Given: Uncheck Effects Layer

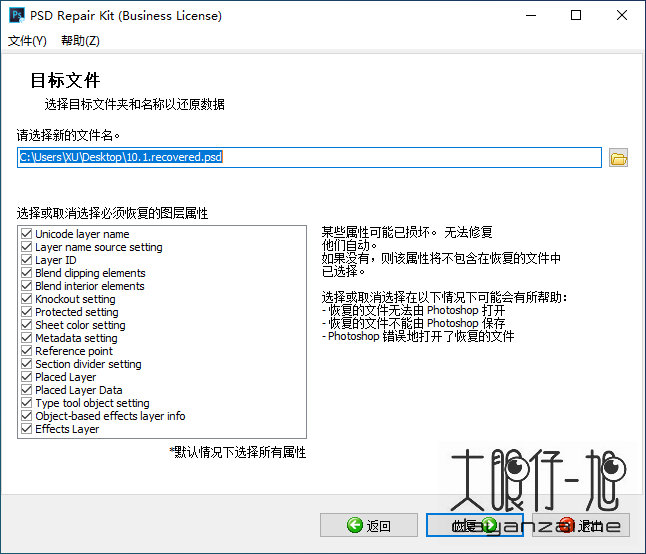Looking at the screenshot, I should click(x=26, y=429).
